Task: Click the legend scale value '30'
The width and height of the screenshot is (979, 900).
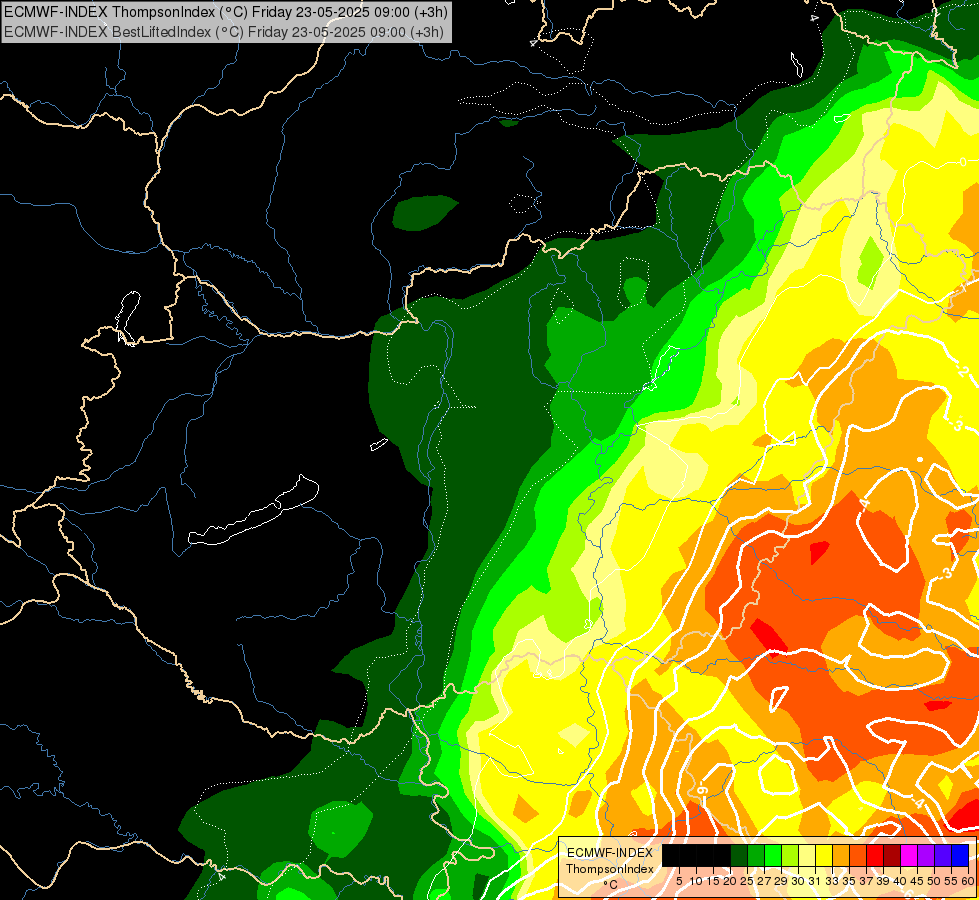Action: (798, 881)
